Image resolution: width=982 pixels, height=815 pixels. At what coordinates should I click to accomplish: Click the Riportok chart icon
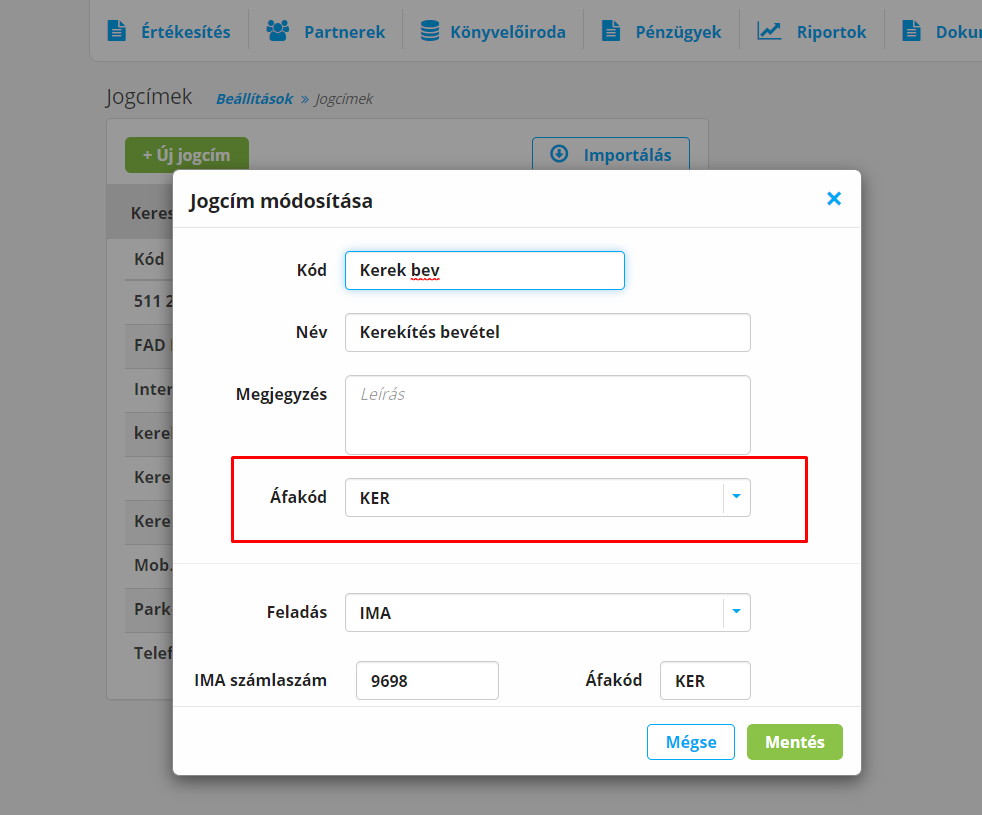[769, 31]
